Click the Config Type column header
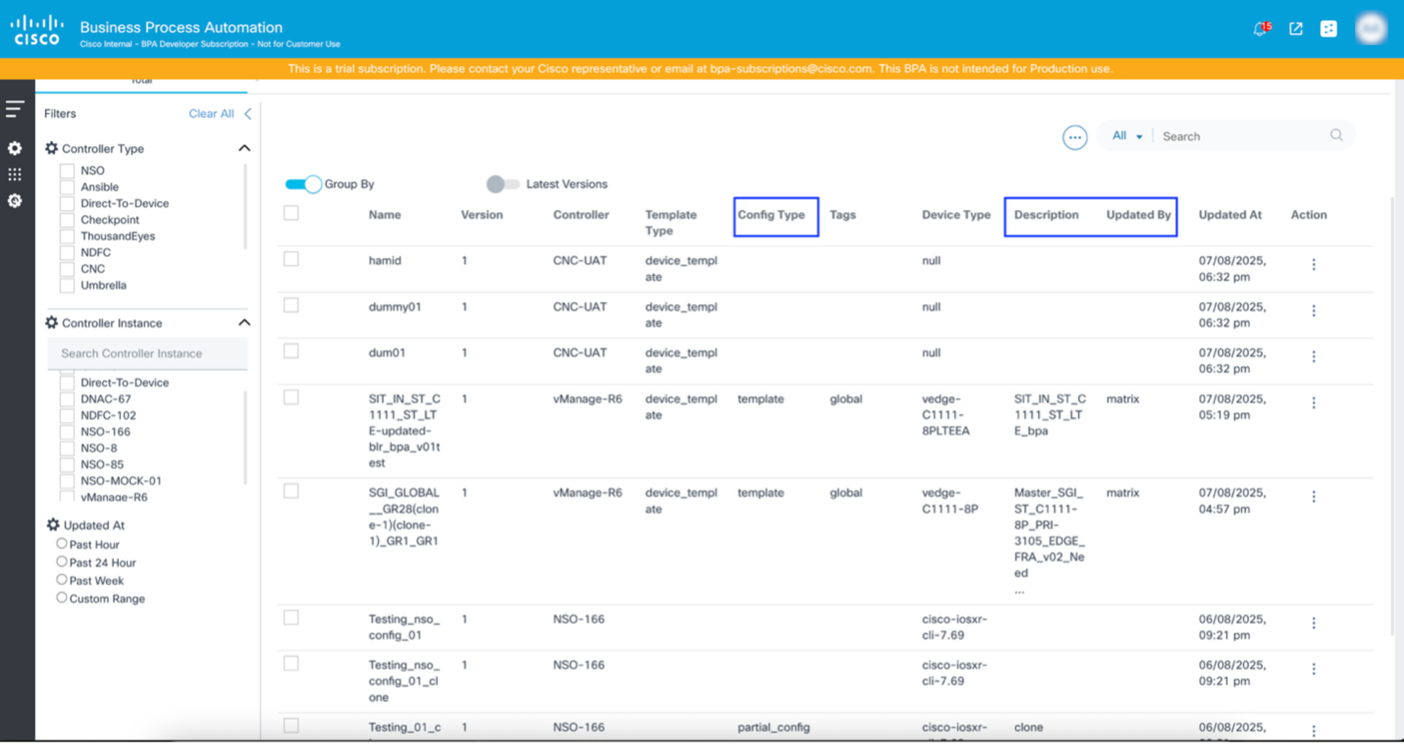 [771, 215]
